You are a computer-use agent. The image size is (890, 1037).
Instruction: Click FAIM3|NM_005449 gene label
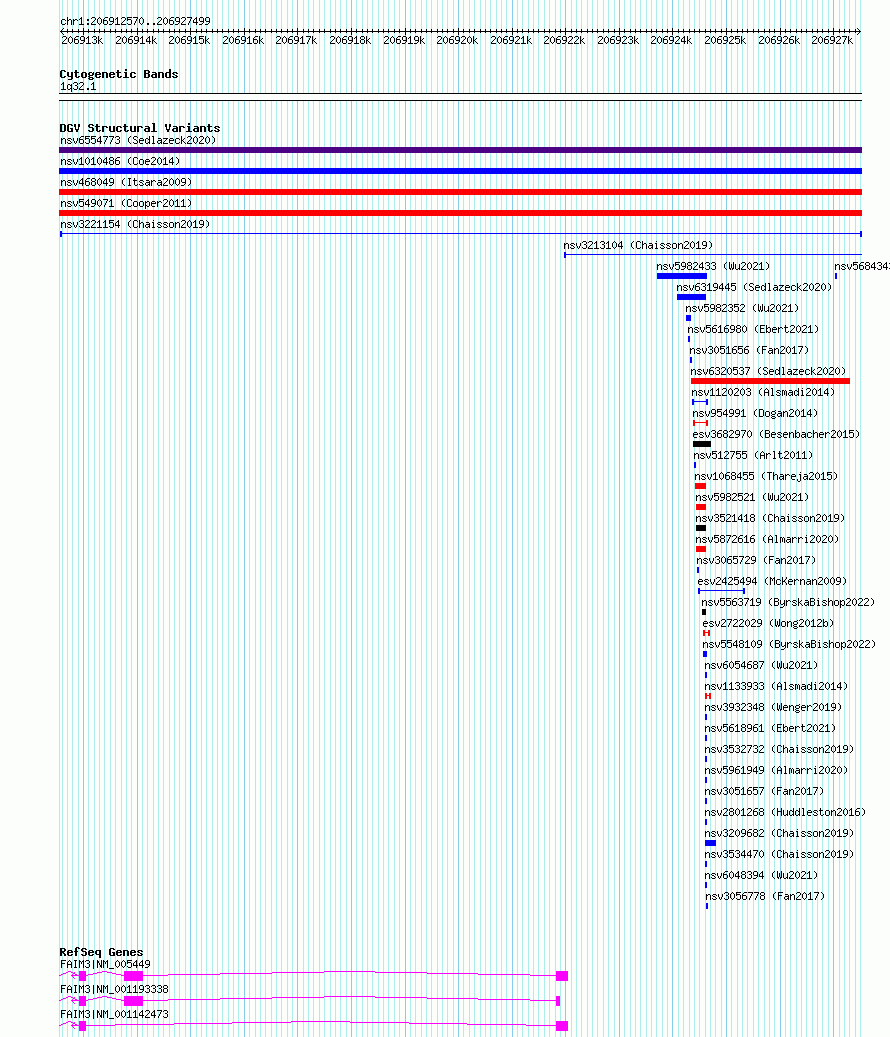[105, 964]
